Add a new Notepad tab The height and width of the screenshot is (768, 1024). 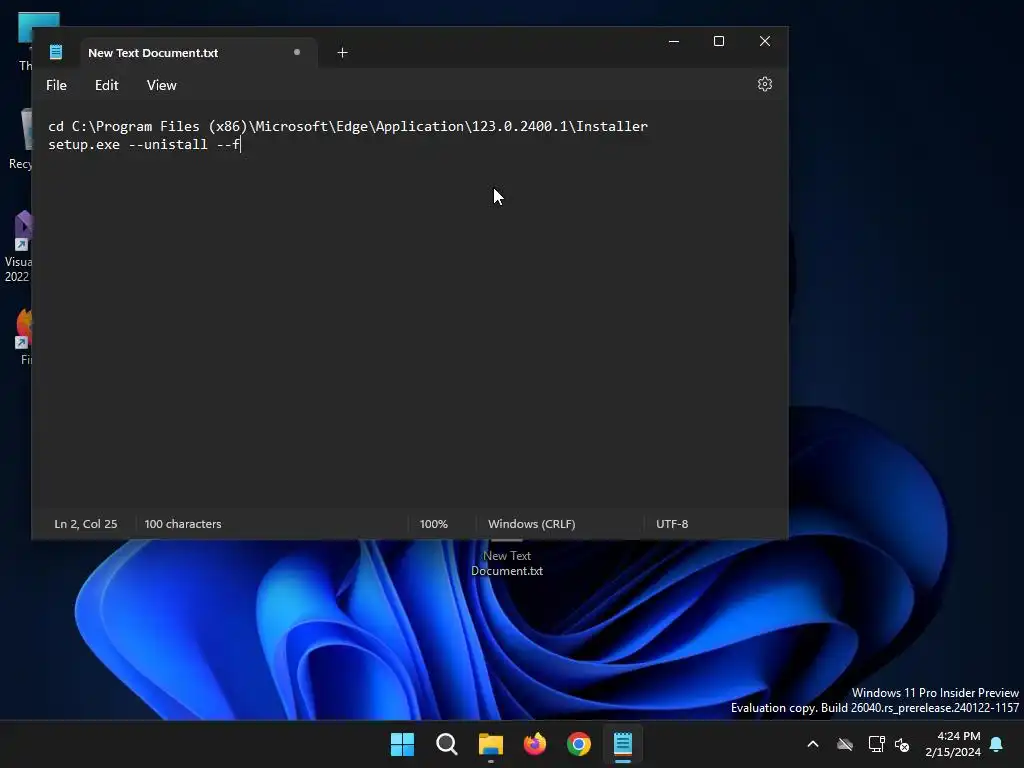point(342,53)
